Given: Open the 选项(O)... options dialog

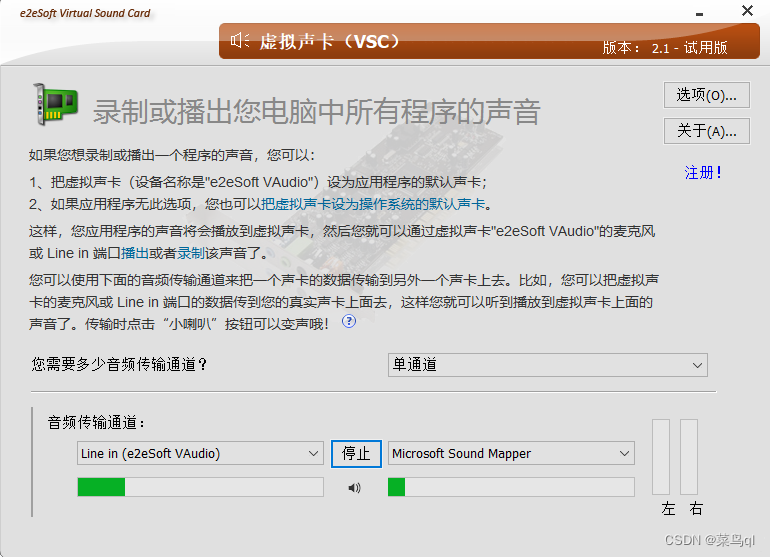Looking at the screenshot, I should coord(707,95).
